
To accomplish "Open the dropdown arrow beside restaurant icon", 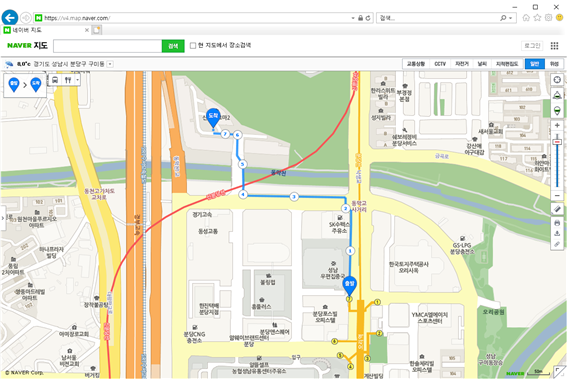I will (x=77, y=80).
